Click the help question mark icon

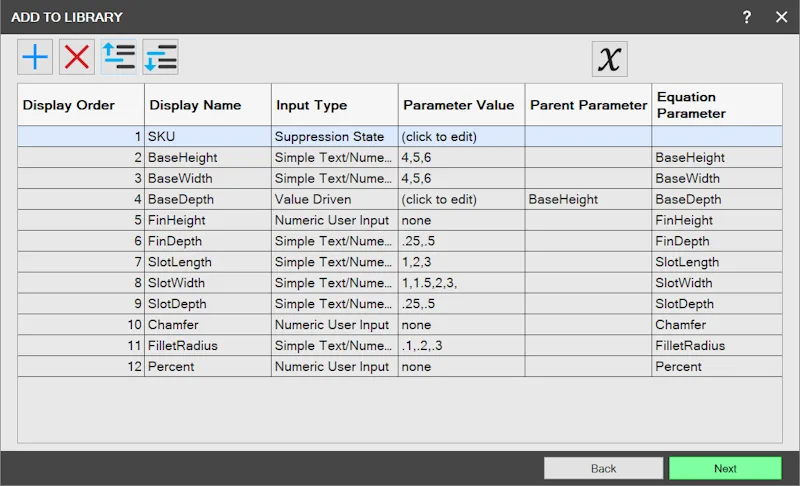tap(746, 17)
